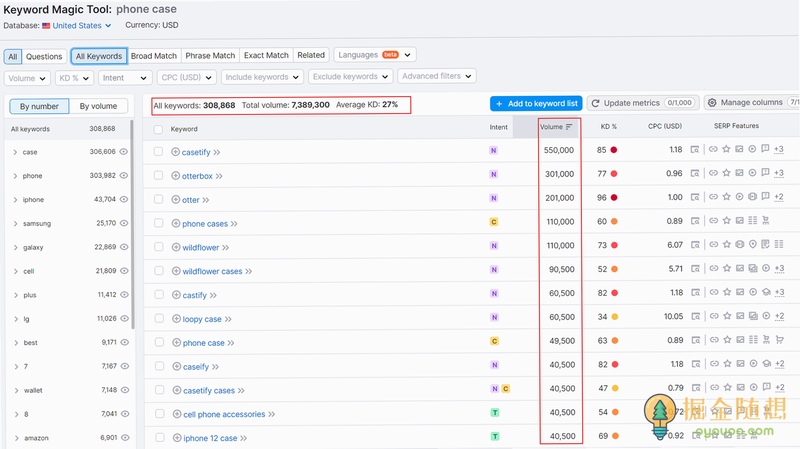Tick the select-all checkbox in Keyword header

tap(158, 129)
